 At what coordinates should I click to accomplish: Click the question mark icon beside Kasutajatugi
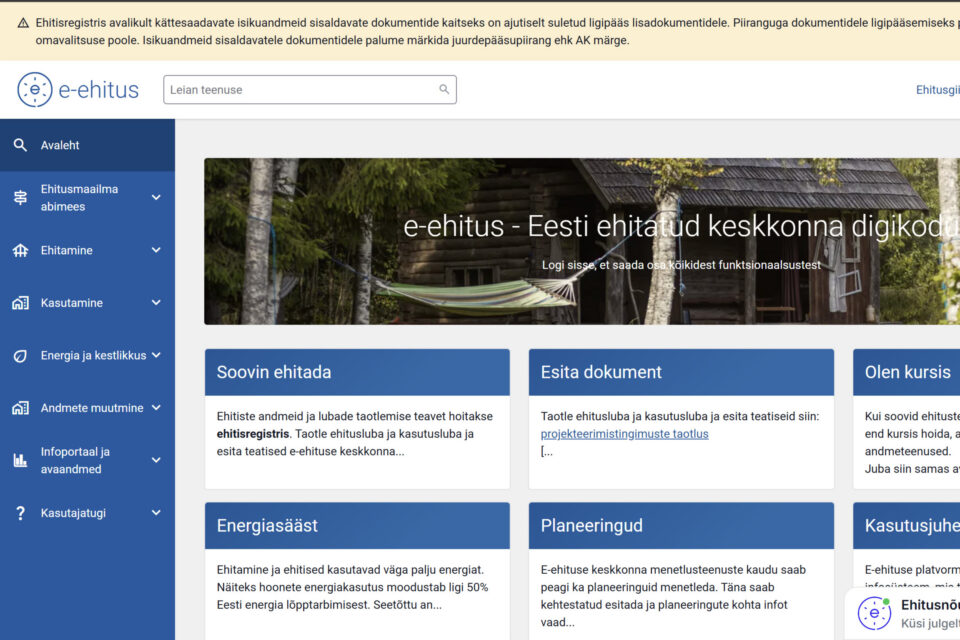pyautogui.click(x=20, y=513)
